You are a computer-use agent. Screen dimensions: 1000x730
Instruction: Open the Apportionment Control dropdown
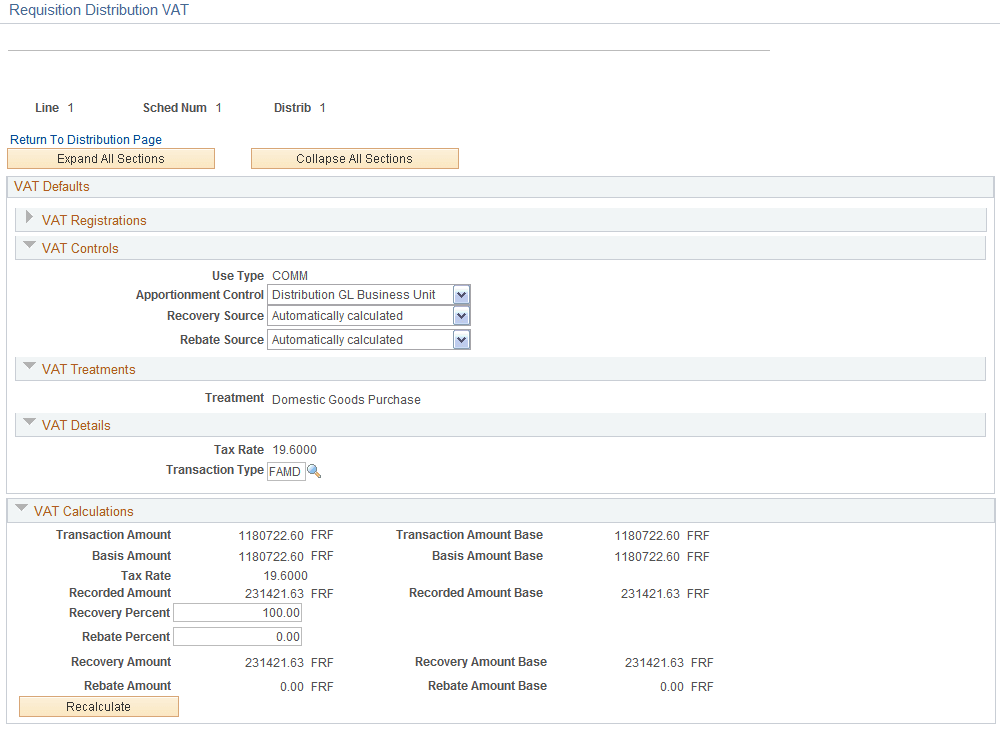pos(461,295)
